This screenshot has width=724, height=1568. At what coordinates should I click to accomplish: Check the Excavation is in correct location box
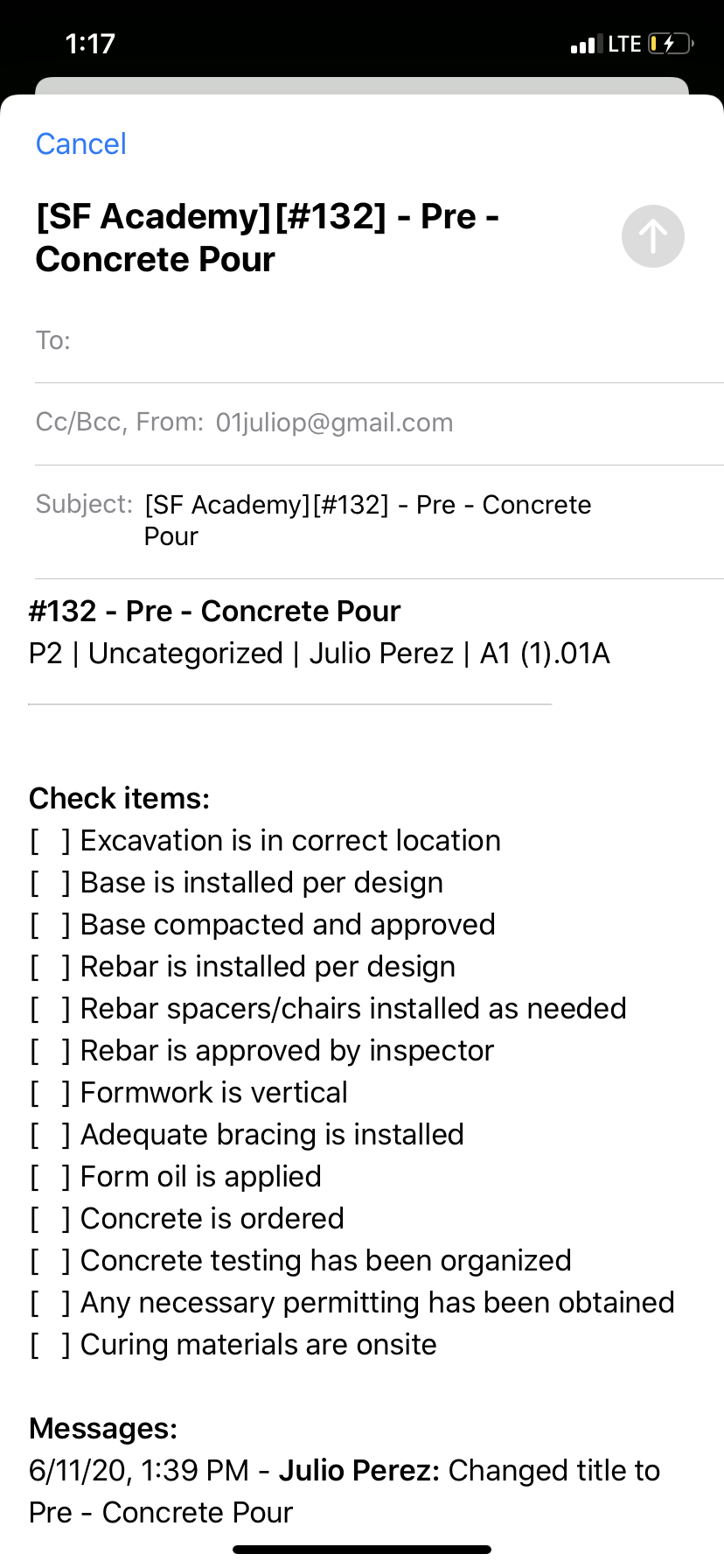(x=50, y=841)
